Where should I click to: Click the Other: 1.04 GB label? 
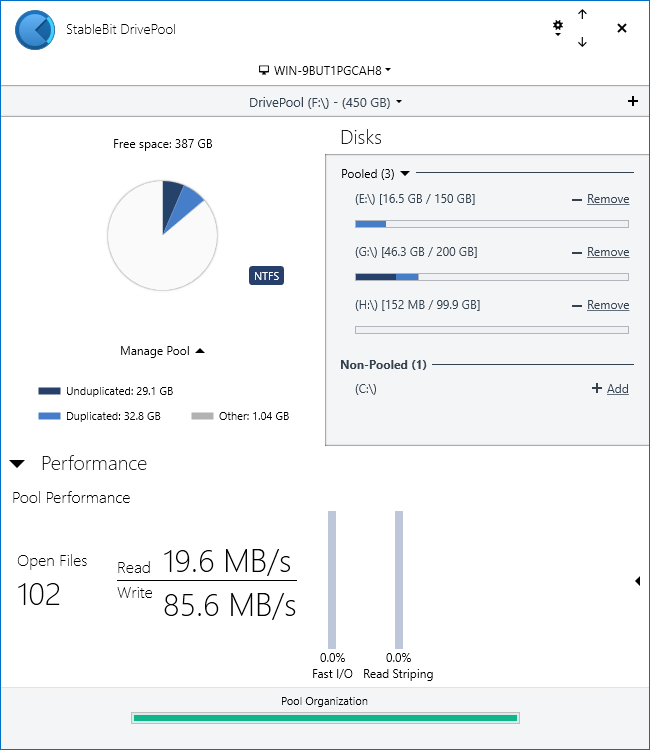pos(254,416)
